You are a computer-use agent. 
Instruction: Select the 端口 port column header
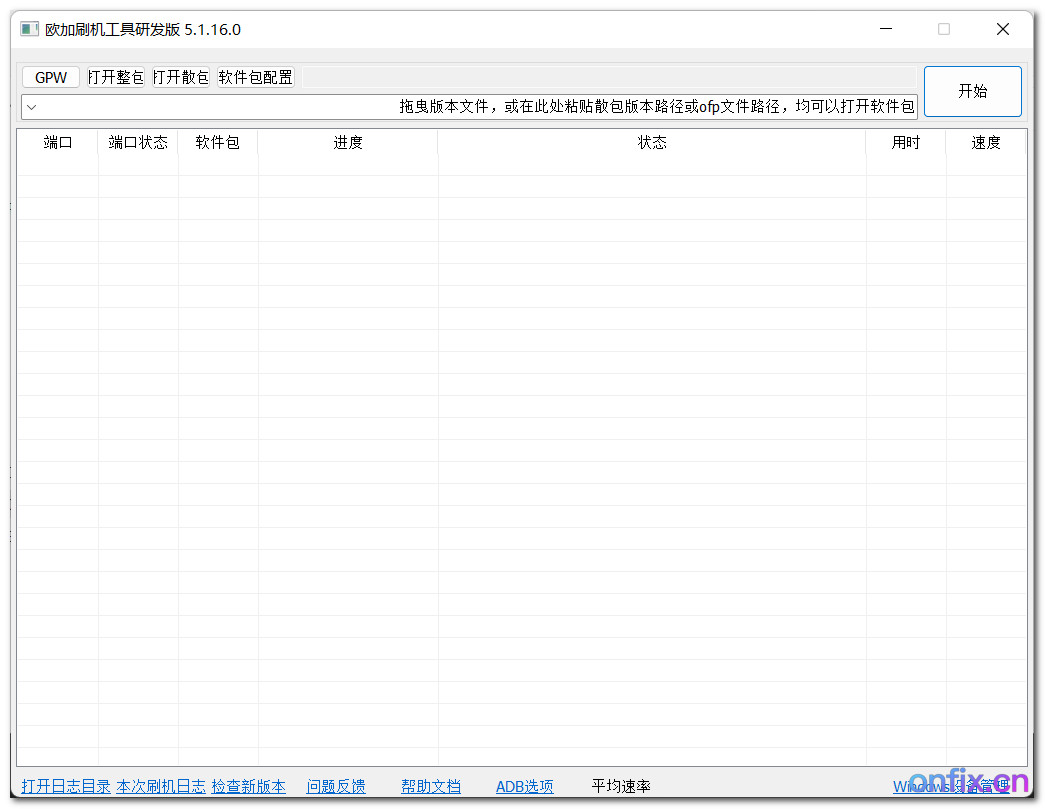click(x=57, y=142)
